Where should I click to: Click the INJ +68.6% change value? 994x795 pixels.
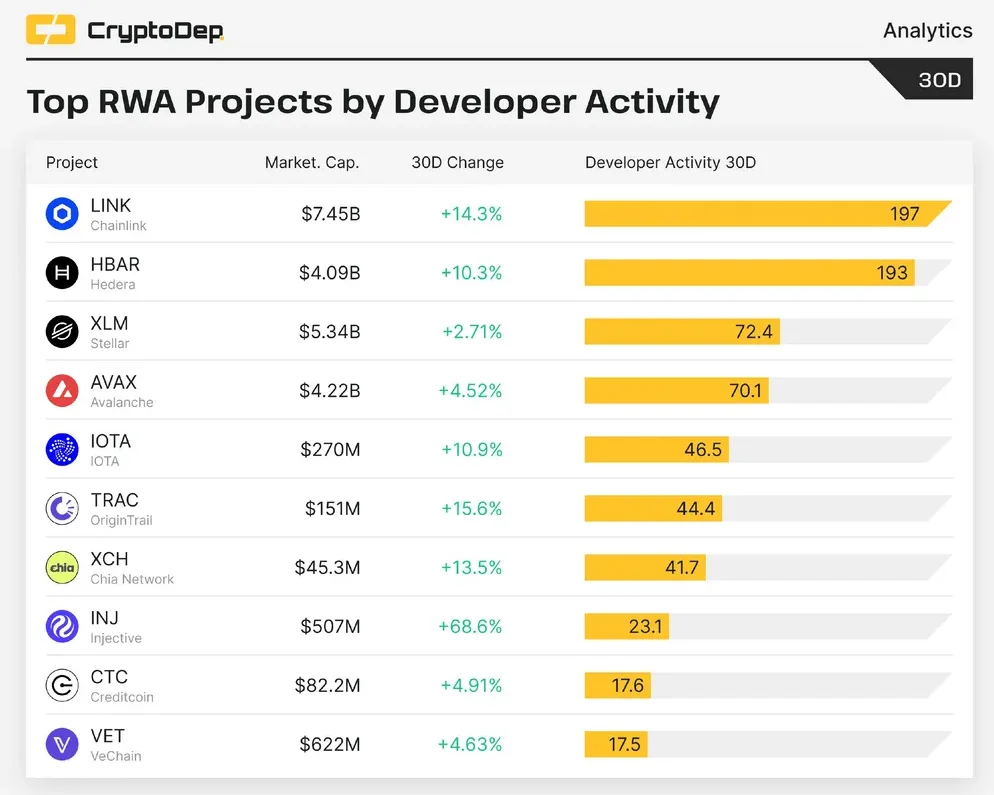pyautogui.click(x=470, y=626)
